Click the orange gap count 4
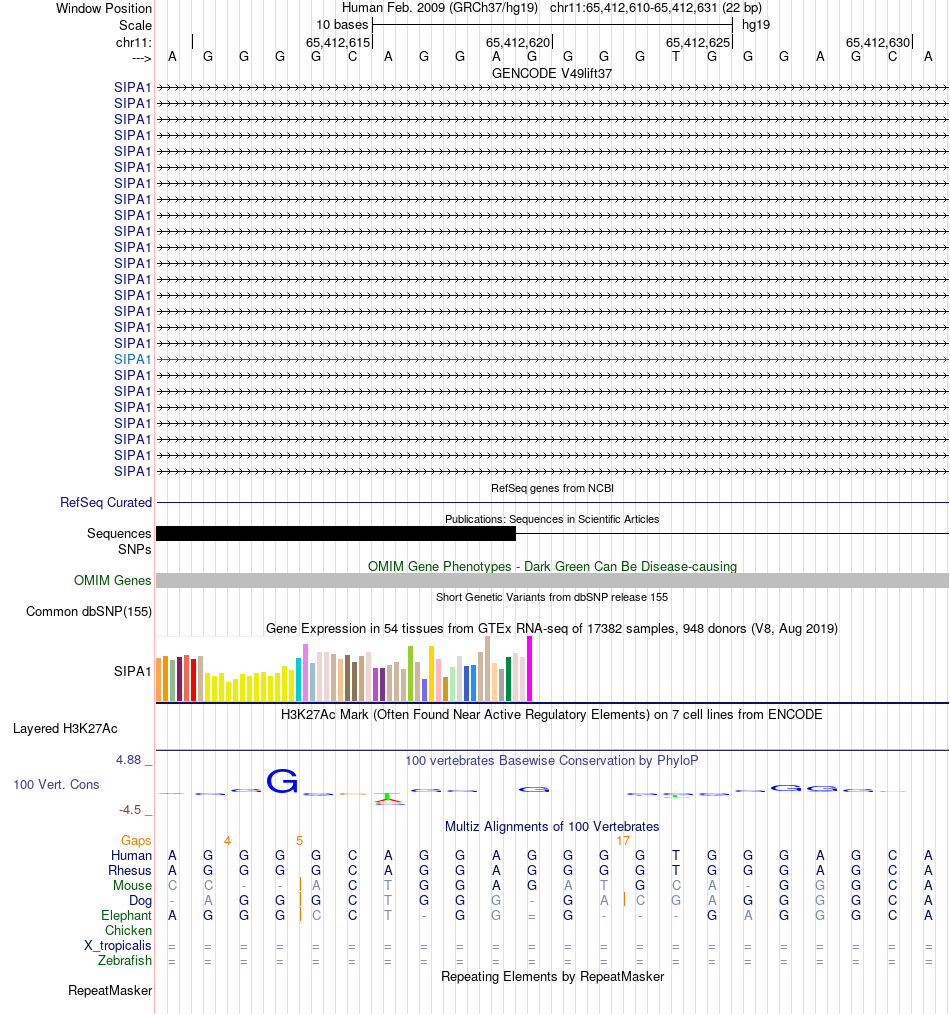 (227, 841)
